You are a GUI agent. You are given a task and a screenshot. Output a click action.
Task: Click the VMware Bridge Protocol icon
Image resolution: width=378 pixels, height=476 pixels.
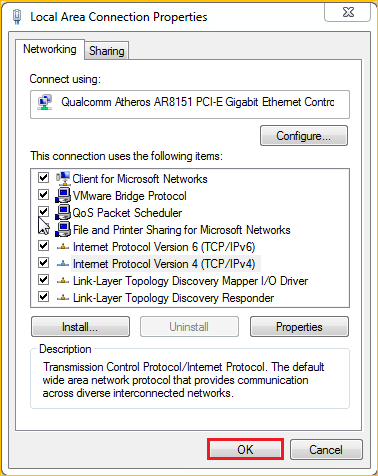click(x=63, y=195)
